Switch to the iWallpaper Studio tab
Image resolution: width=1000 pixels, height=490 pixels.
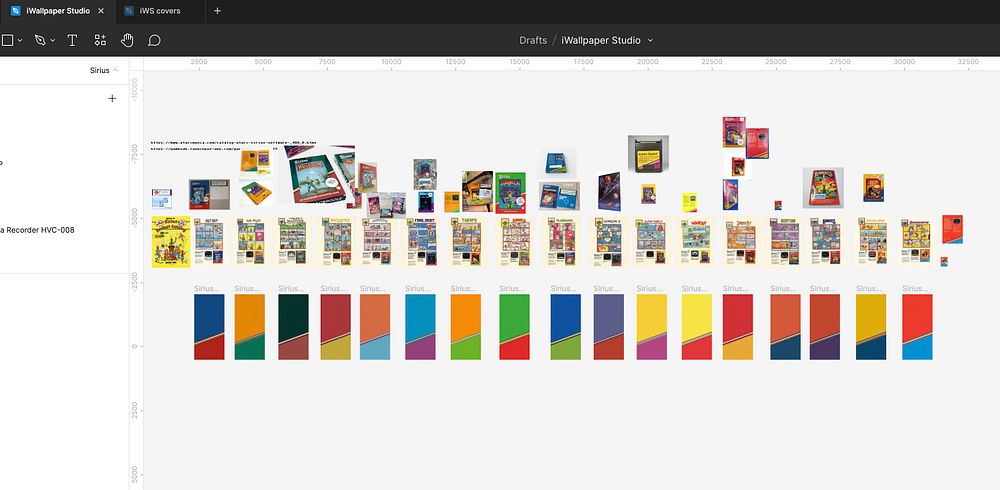(x=58, y=11)
